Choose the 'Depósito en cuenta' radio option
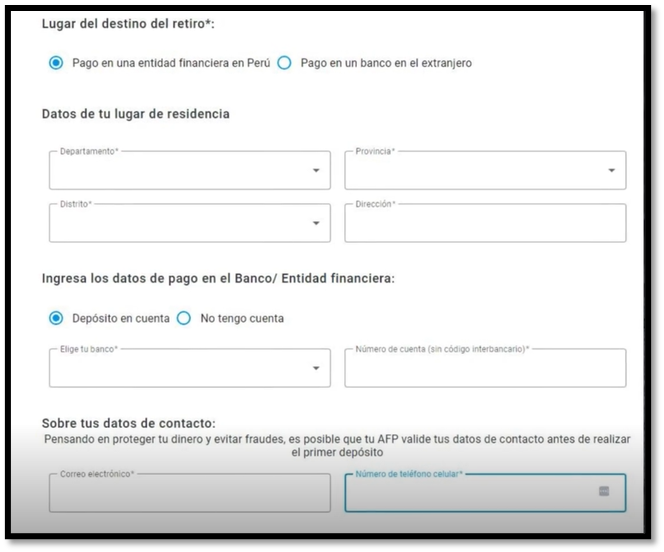The height and width of the screenshot is (552, 664). pyautogui.click(x=56, y=318)
